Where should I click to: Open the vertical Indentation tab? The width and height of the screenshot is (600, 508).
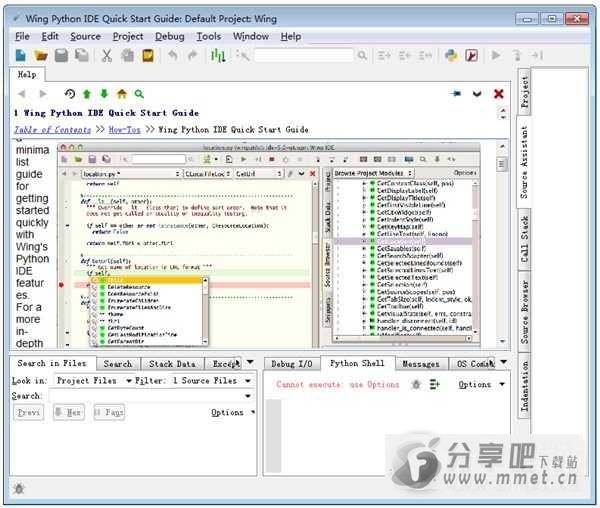click(524, 386)
